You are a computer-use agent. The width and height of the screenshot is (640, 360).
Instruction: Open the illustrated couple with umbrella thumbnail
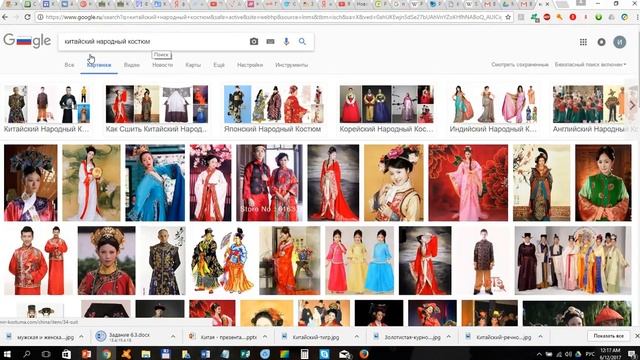pos(222,260)
